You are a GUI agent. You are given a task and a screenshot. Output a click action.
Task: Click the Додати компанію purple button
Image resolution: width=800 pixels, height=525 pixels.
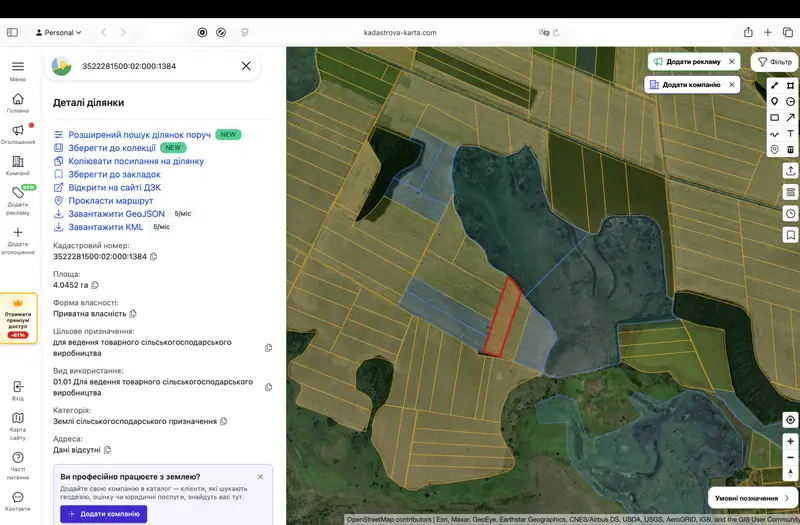pos(104,514)
